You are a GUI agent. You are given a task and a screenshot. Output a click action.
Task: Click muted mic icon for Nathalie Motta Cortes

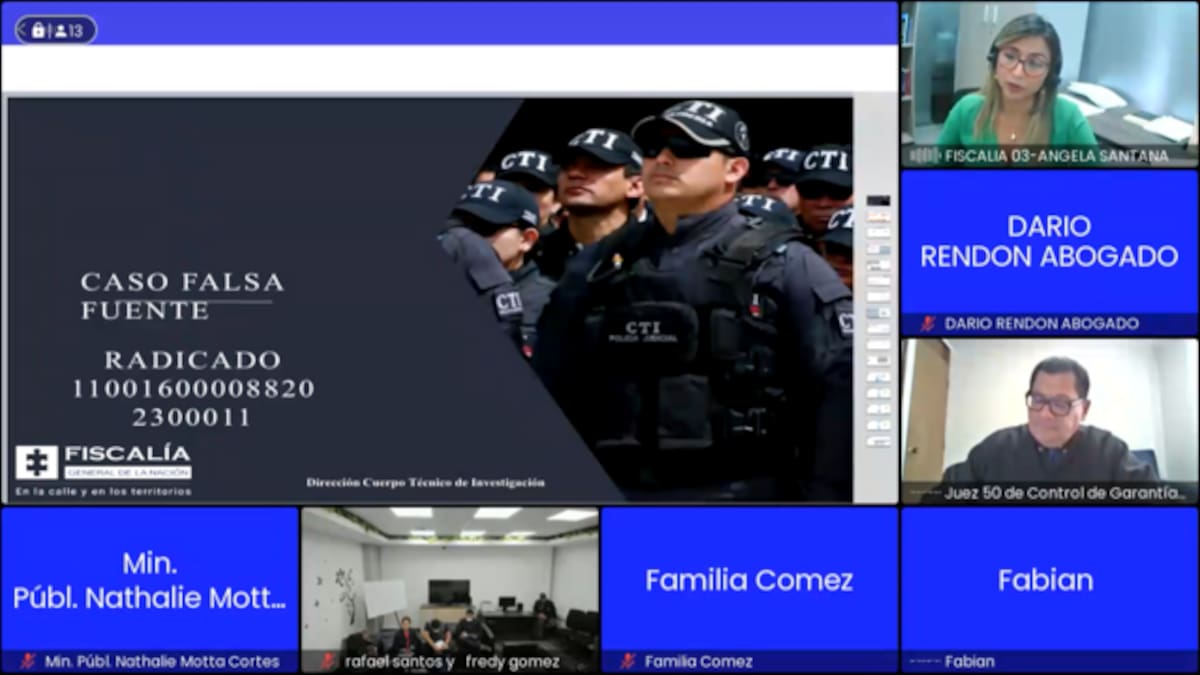coord(28,661)
